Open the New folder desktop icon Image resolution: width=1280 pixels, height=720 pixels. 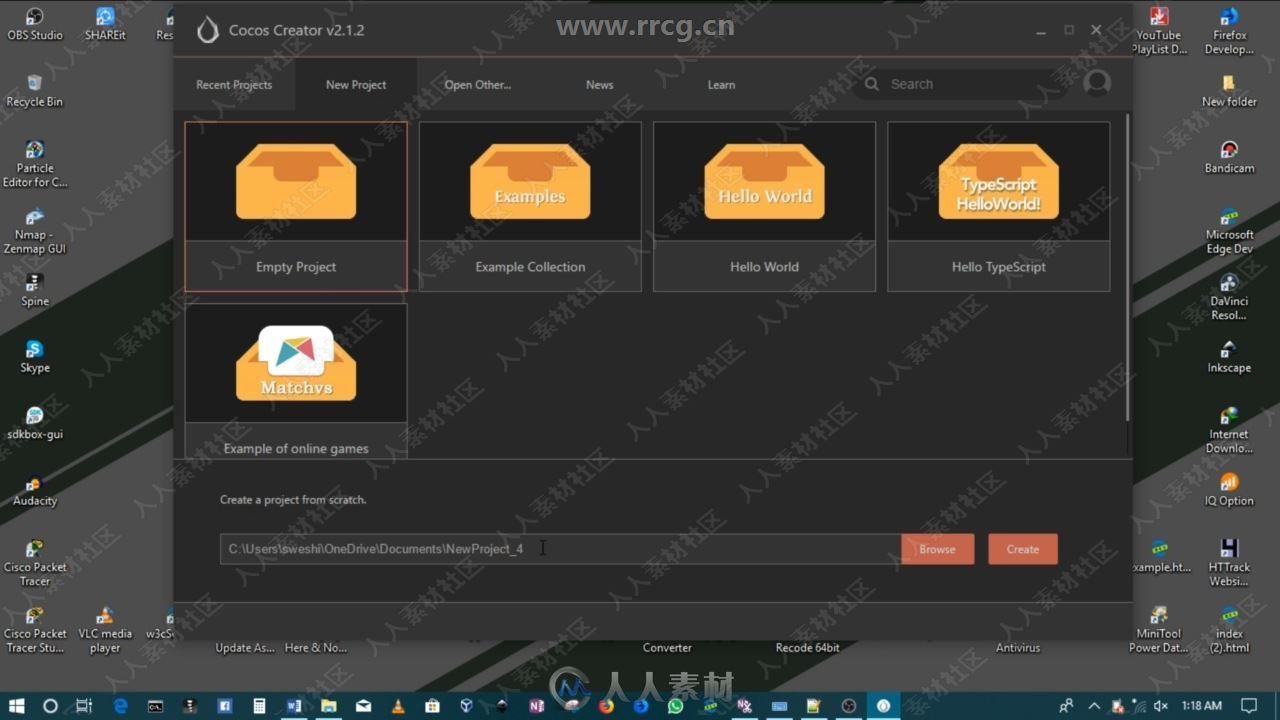1229,90
